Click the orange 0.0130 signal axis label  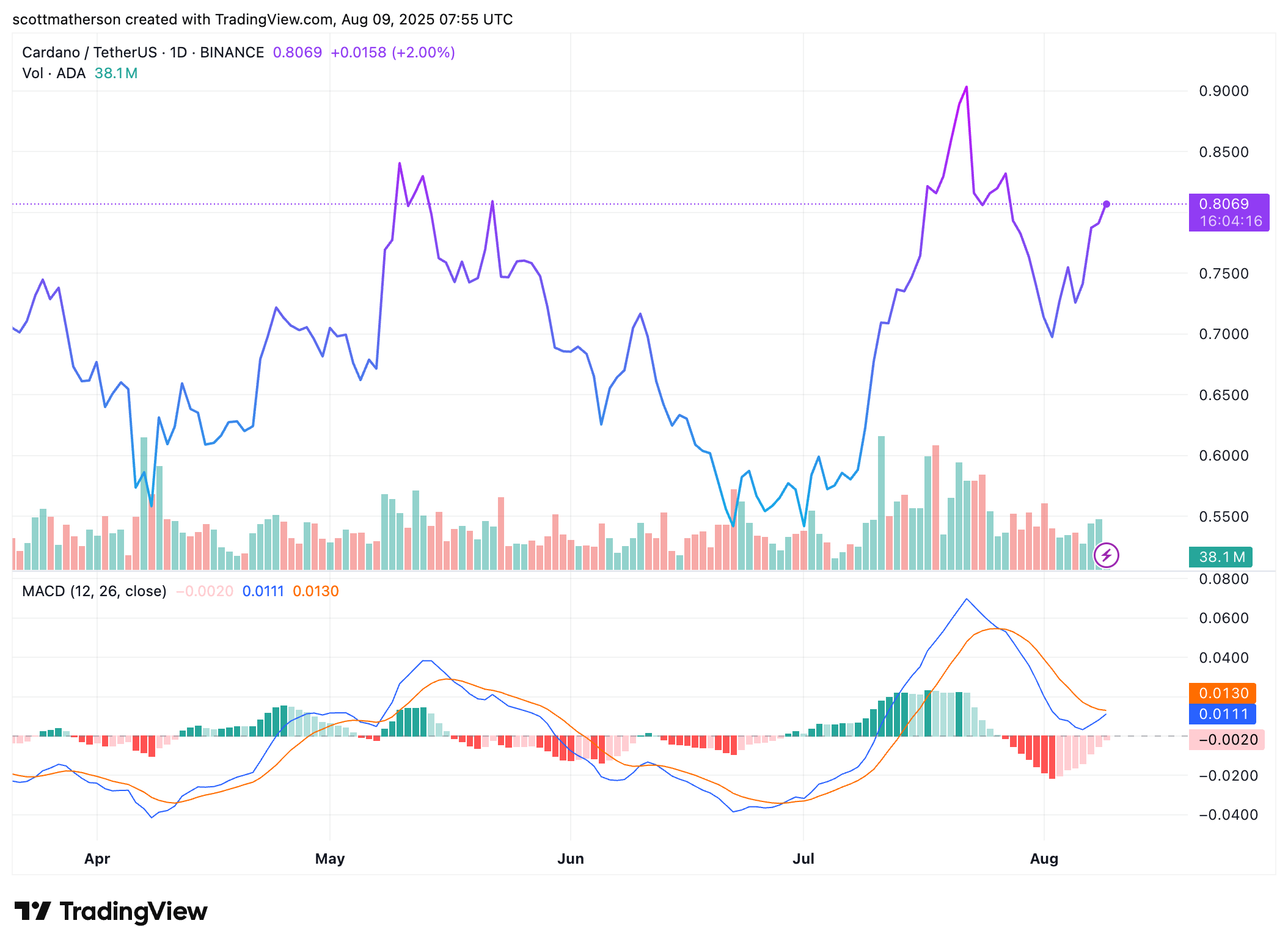pyautogui.click(x=1223, y=693)
